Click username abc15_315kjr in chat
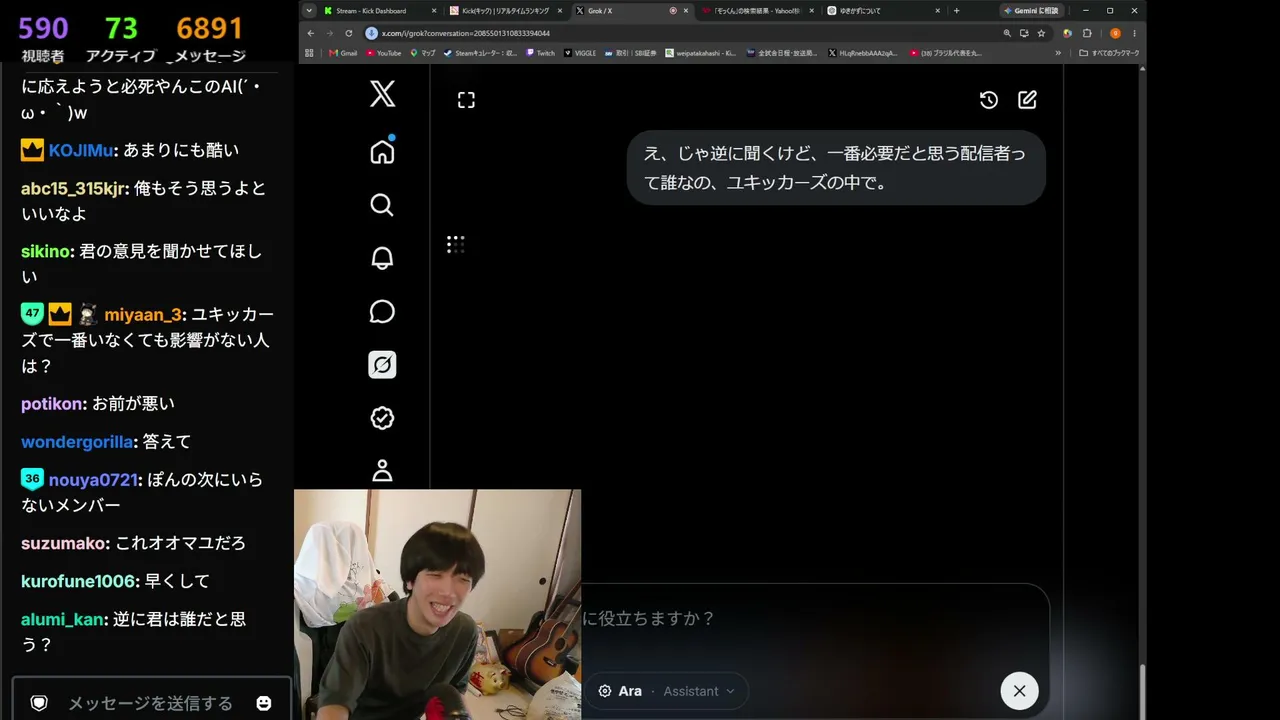The height and width of the screenshot is (720, 1280). click(73, 189)
